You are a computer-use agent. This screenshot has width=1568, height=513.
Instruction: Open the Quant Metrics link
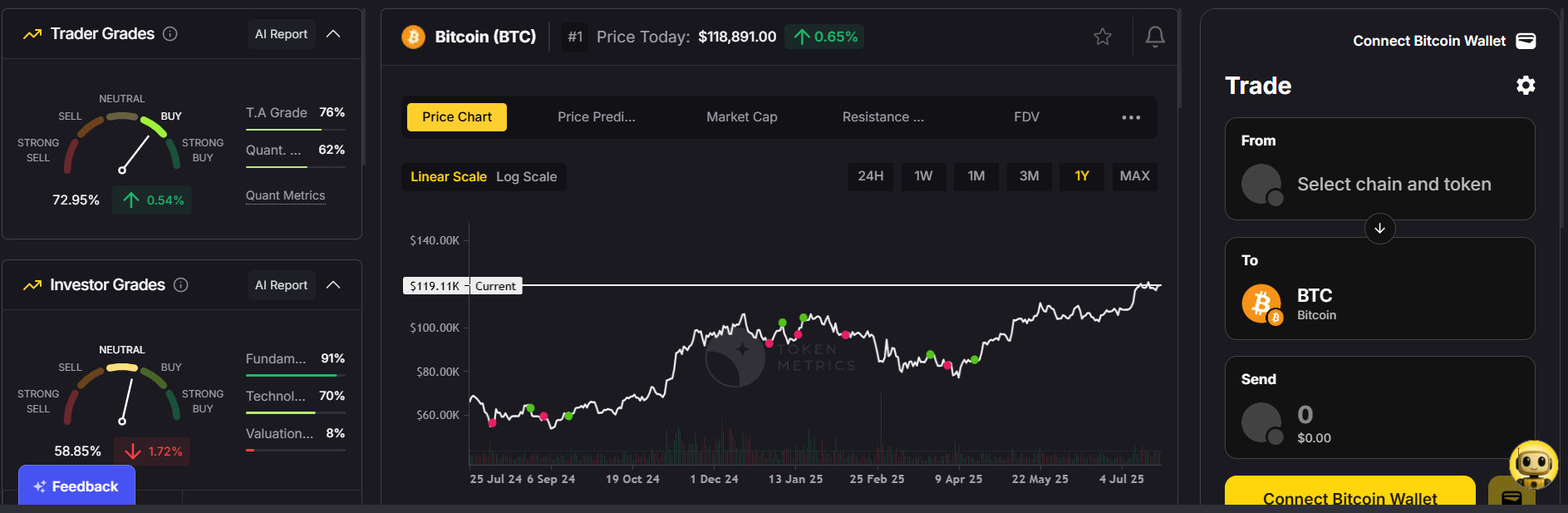(x=285, y=196)
